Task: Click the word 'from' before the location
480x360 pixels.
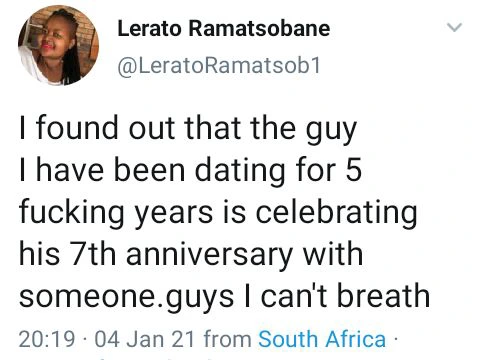Action: (x=227, y=339)
